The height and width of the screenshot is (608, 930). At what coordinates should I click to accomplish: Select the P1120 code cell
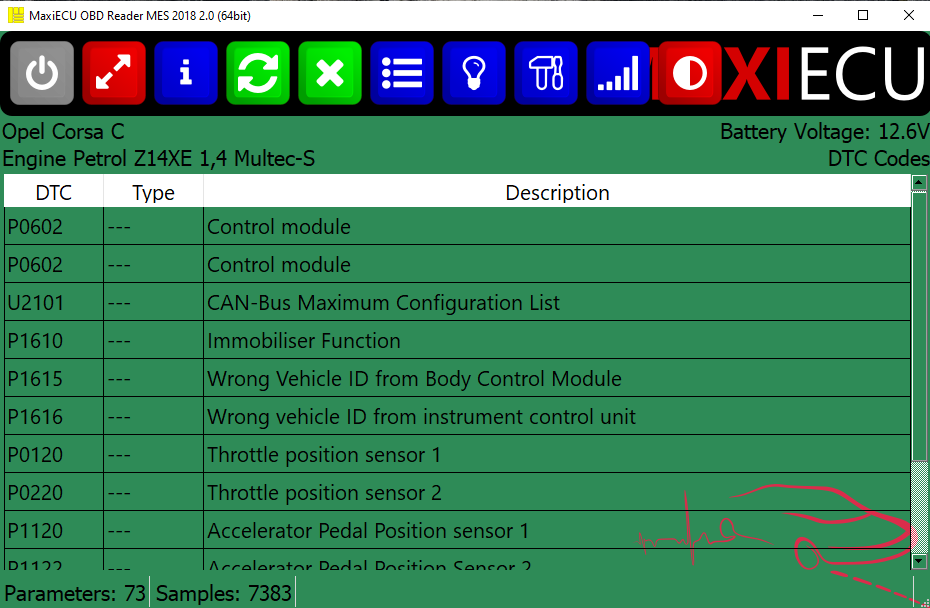click(53, 530)
